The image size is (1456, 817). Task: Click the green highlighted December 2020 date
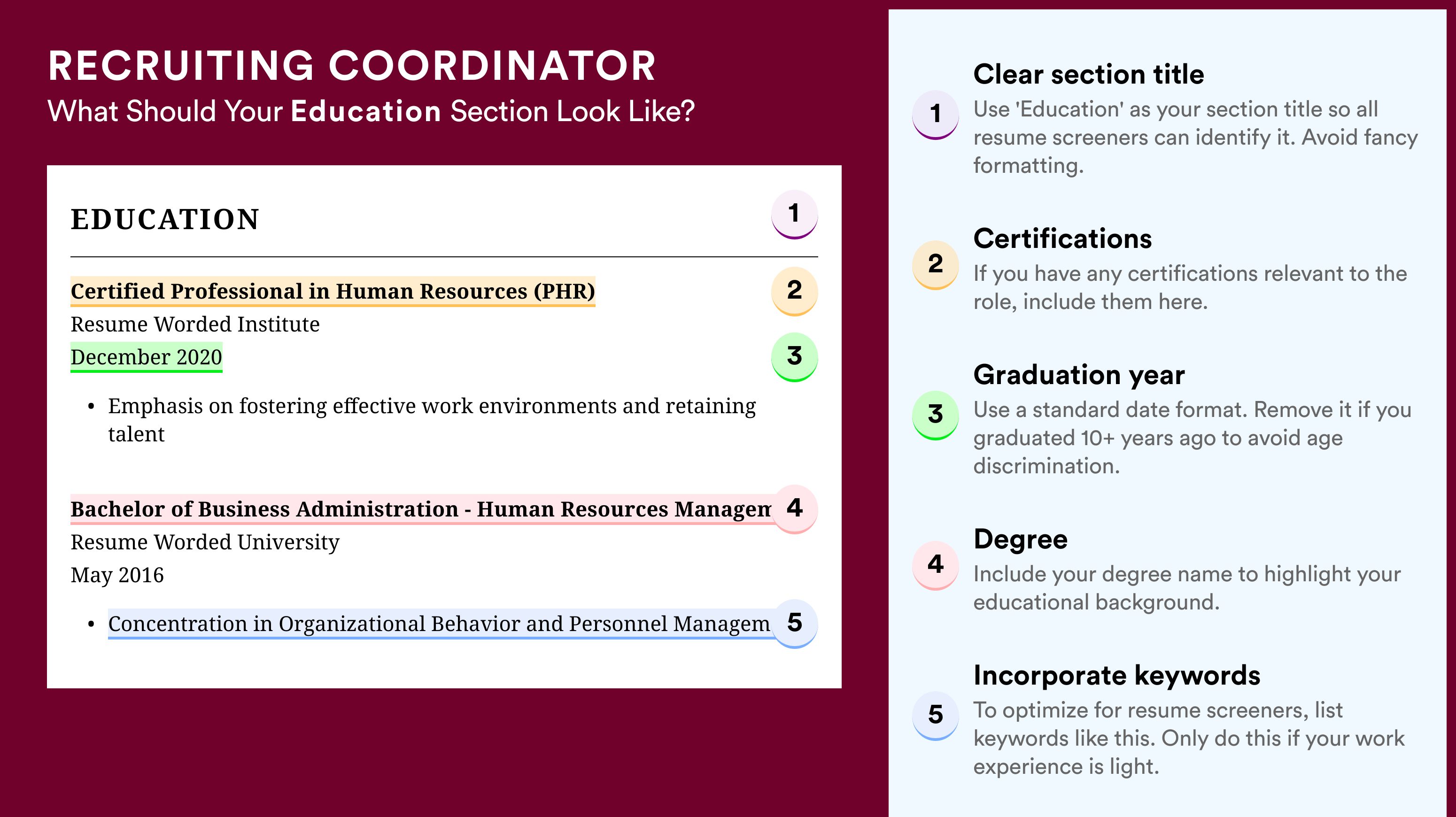[147, 357]
